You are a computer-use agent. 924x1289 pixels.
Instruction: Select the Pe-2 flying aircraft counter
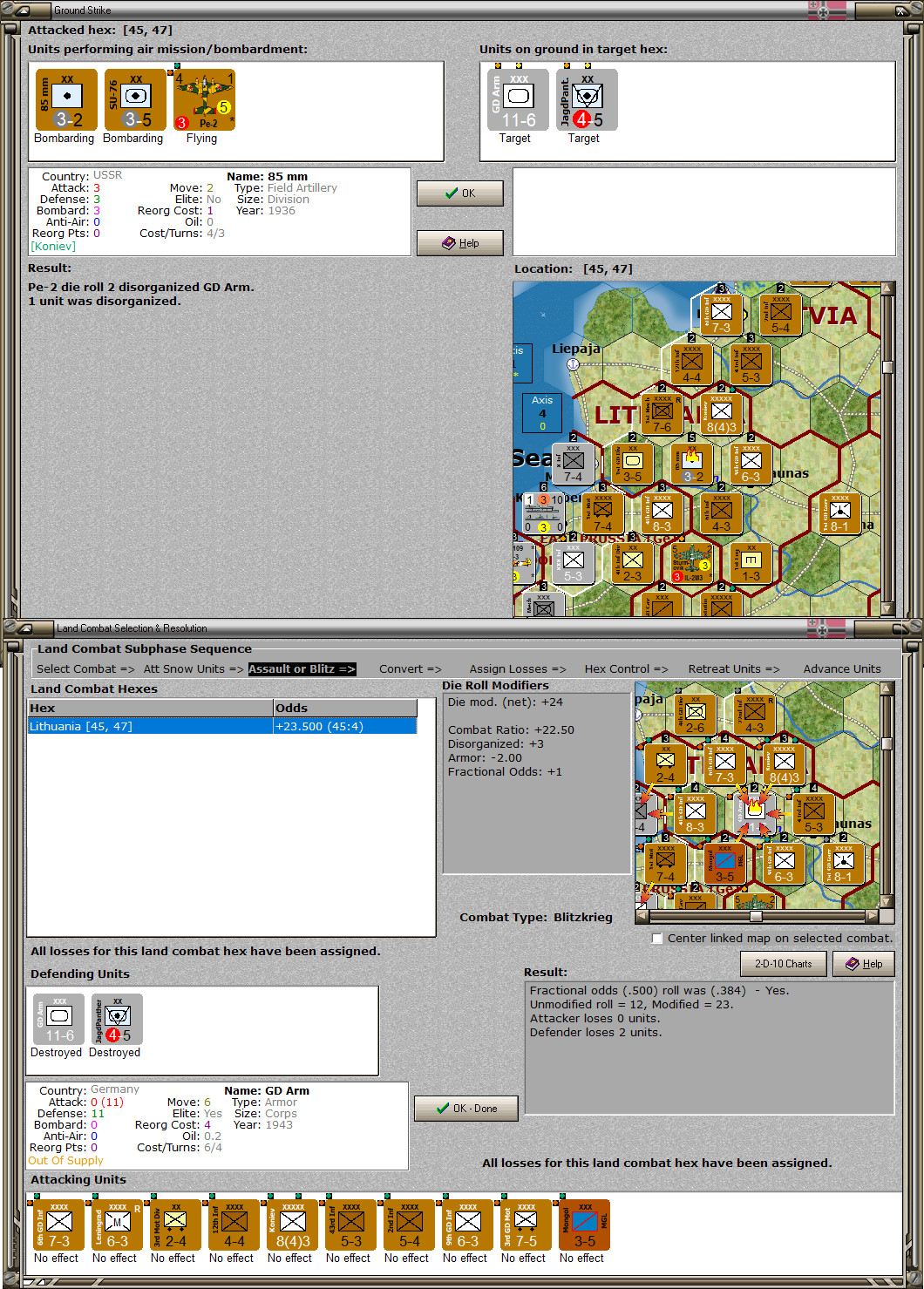tap(204, 100)
